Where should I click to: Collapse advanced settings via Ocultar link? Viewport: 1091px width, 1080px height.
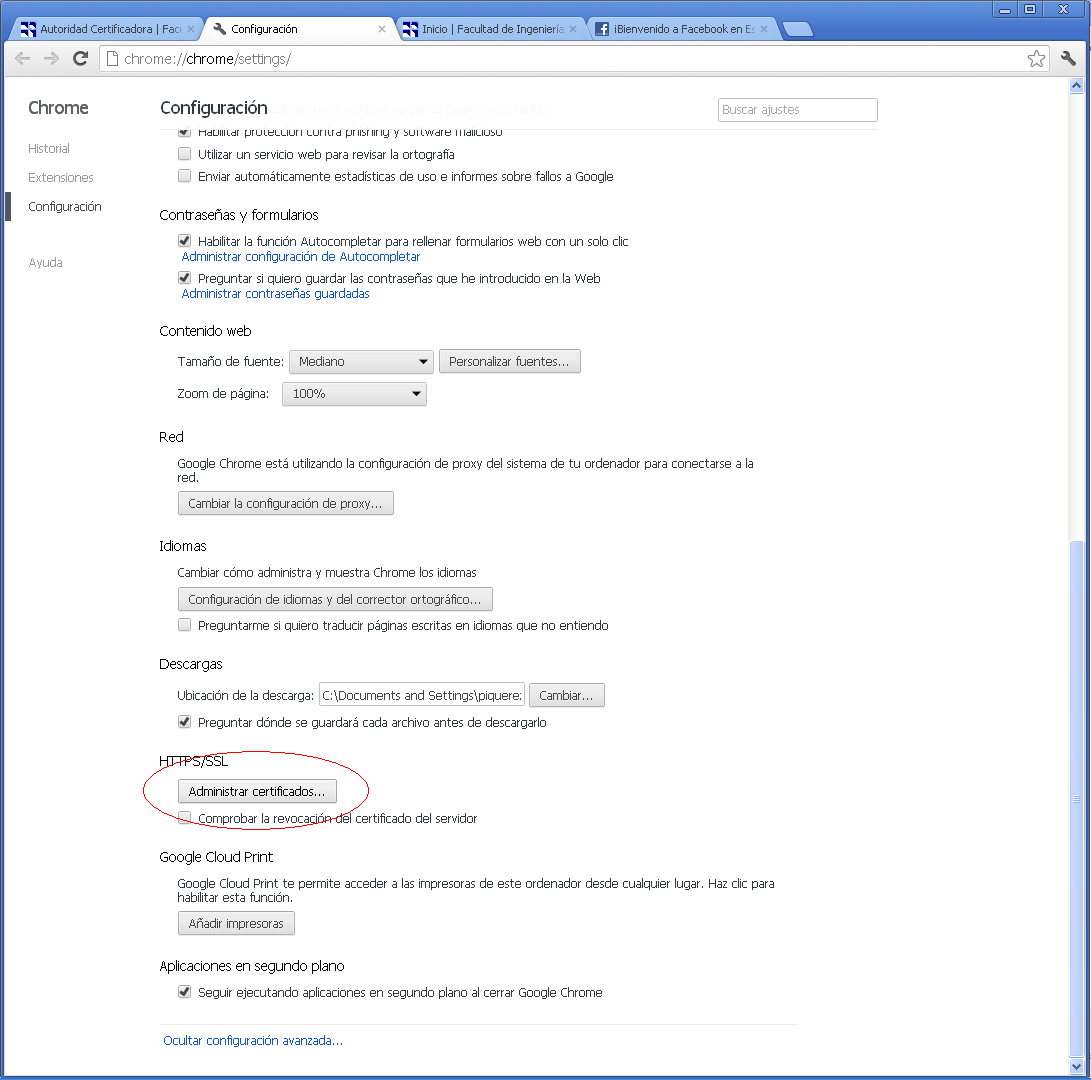pos(253,1040)
